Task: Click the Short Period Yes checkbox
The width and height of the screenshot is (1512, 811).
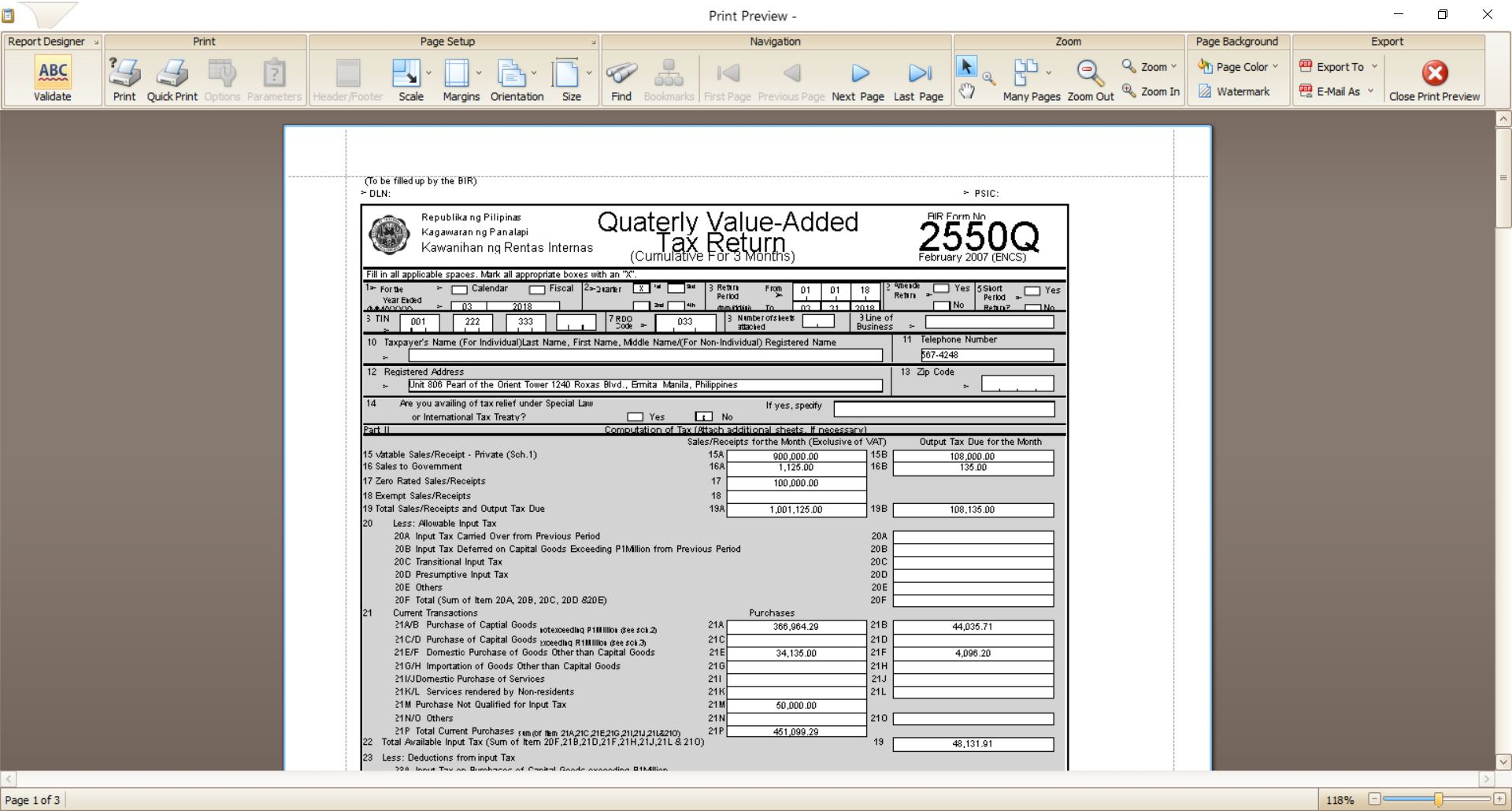Action: click(1032, 291)
